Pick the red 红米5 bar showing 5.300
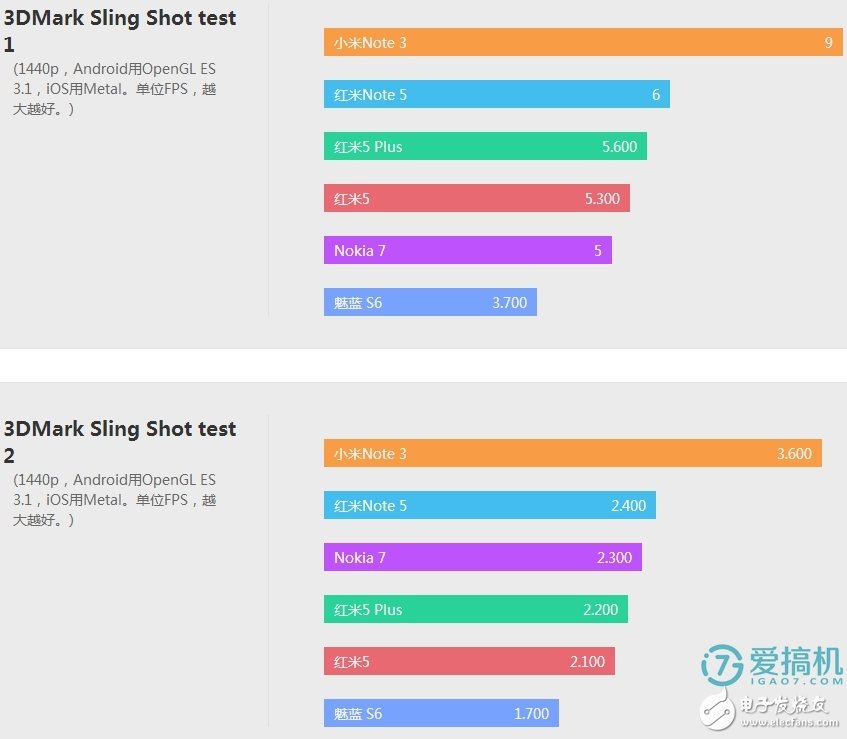The image size is (847, 739). click(x=476, y=198)
